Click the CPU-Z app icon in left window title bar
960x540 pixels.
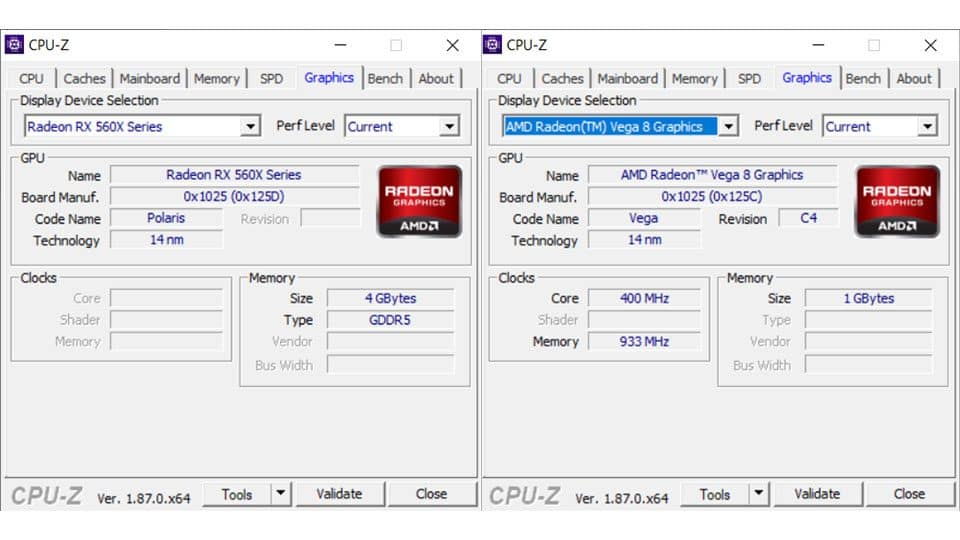click(x=14, y=45)
